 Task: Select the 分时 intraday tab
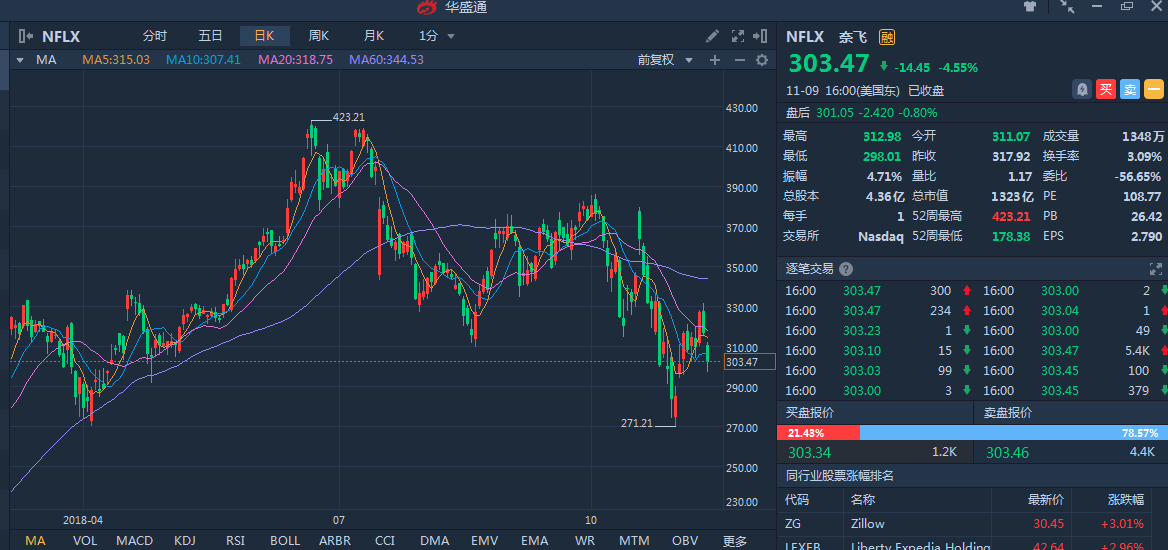[x=155, y=36]
